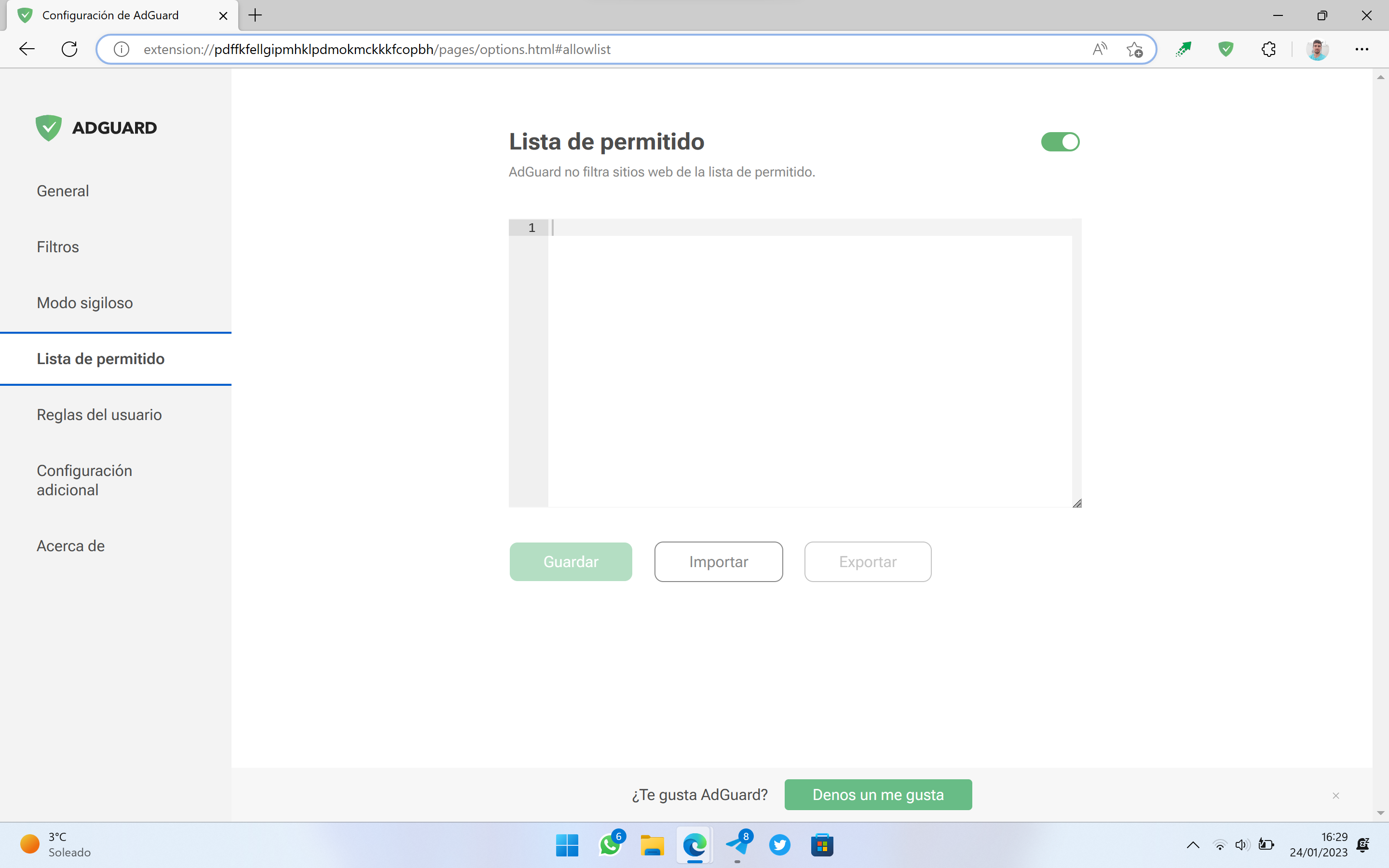This screenshot has height=868, width=1389.
Task: Click the editor resize handle corner
Action: (x=1077, y=503)
